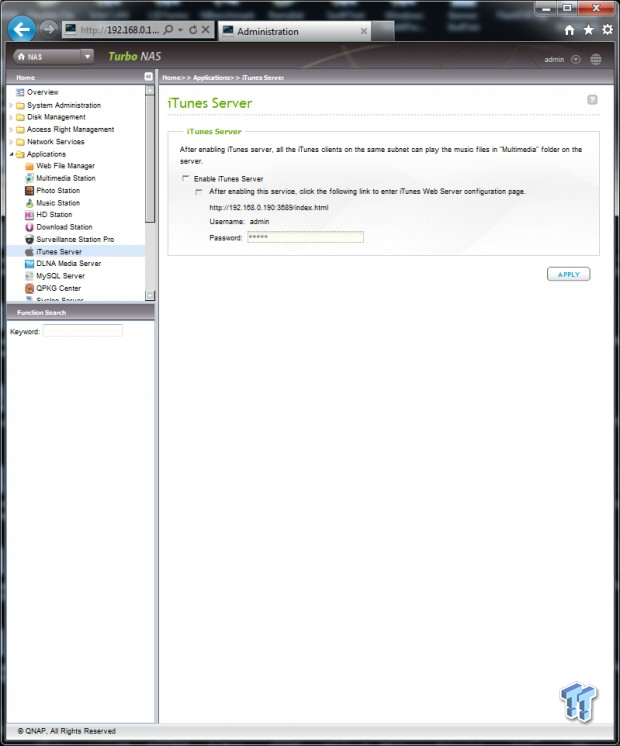Image resolution: width=620 pixels, height=746 pixels.
Task: Open browser Home page icon
Action: tap(569, 30)
